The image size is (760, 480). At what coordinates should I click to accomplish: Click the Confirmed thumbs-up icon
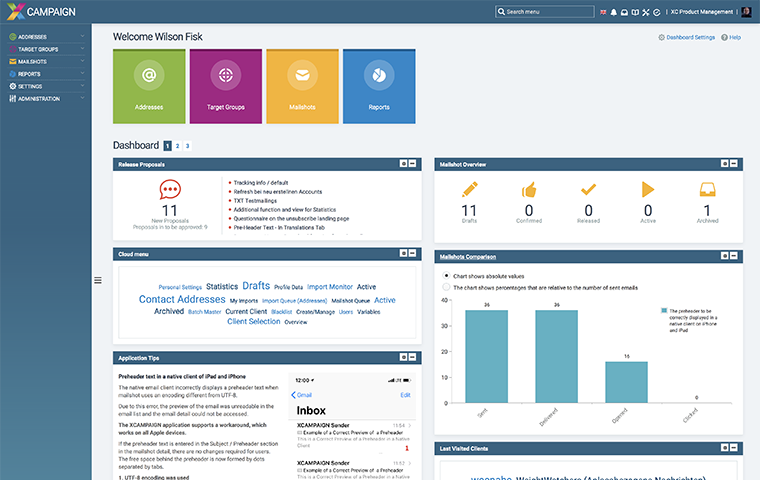pyautogui.click(x=529, y=189)
